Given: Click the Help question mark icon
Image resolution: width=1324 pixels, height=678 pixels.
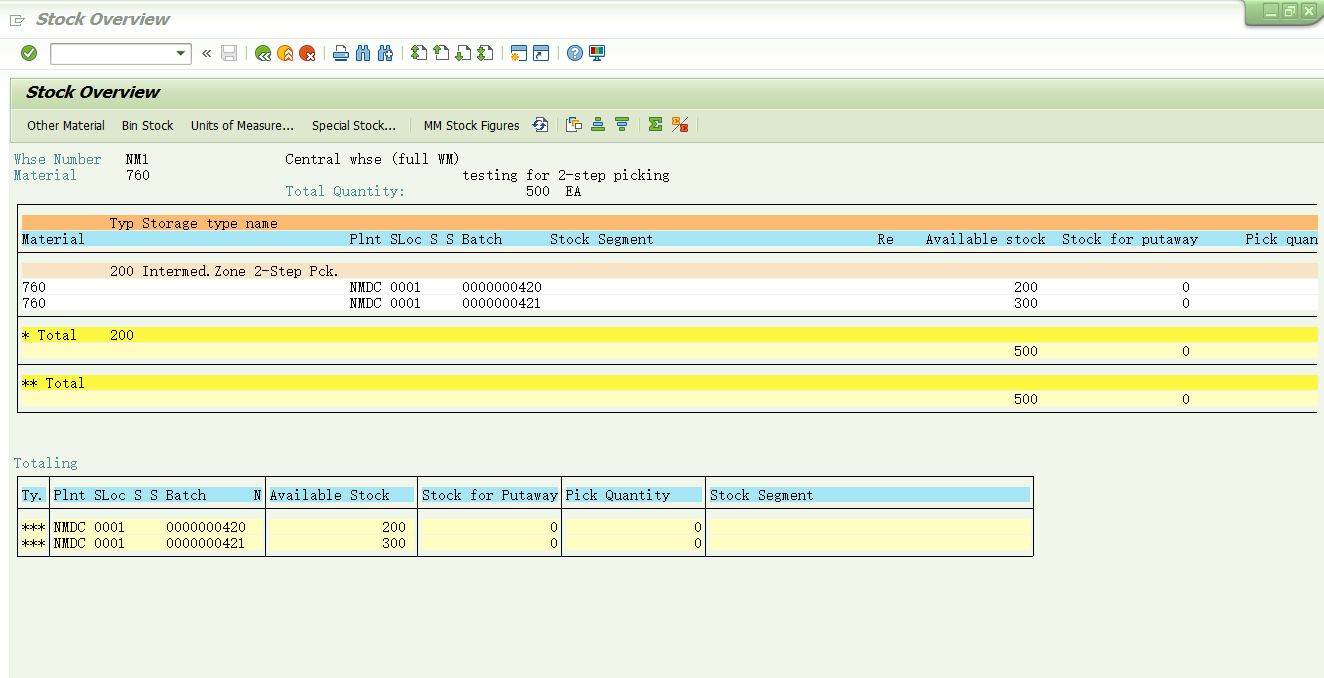Looking at the screenshot, I should 575,53.
